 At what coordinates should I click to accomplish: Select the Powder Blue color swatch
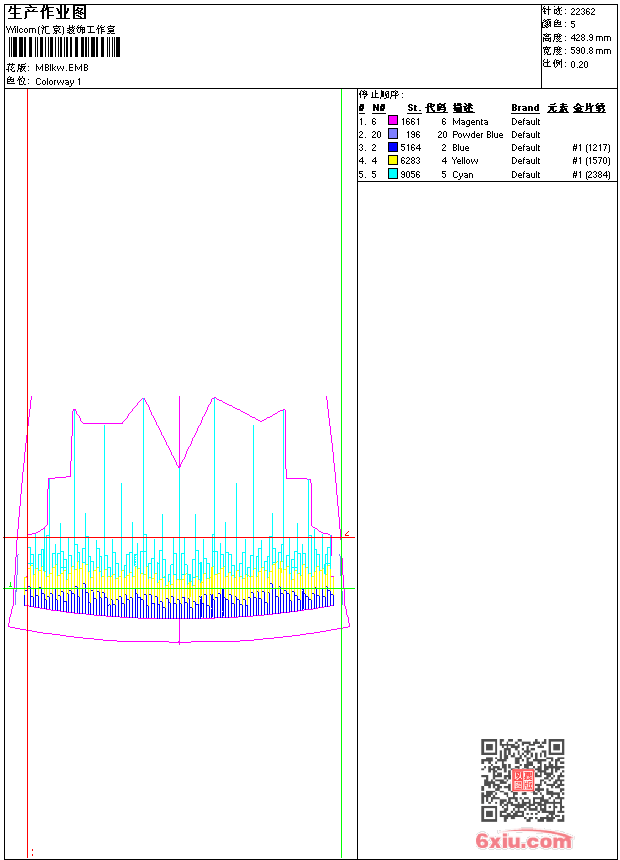click(393, 134)
